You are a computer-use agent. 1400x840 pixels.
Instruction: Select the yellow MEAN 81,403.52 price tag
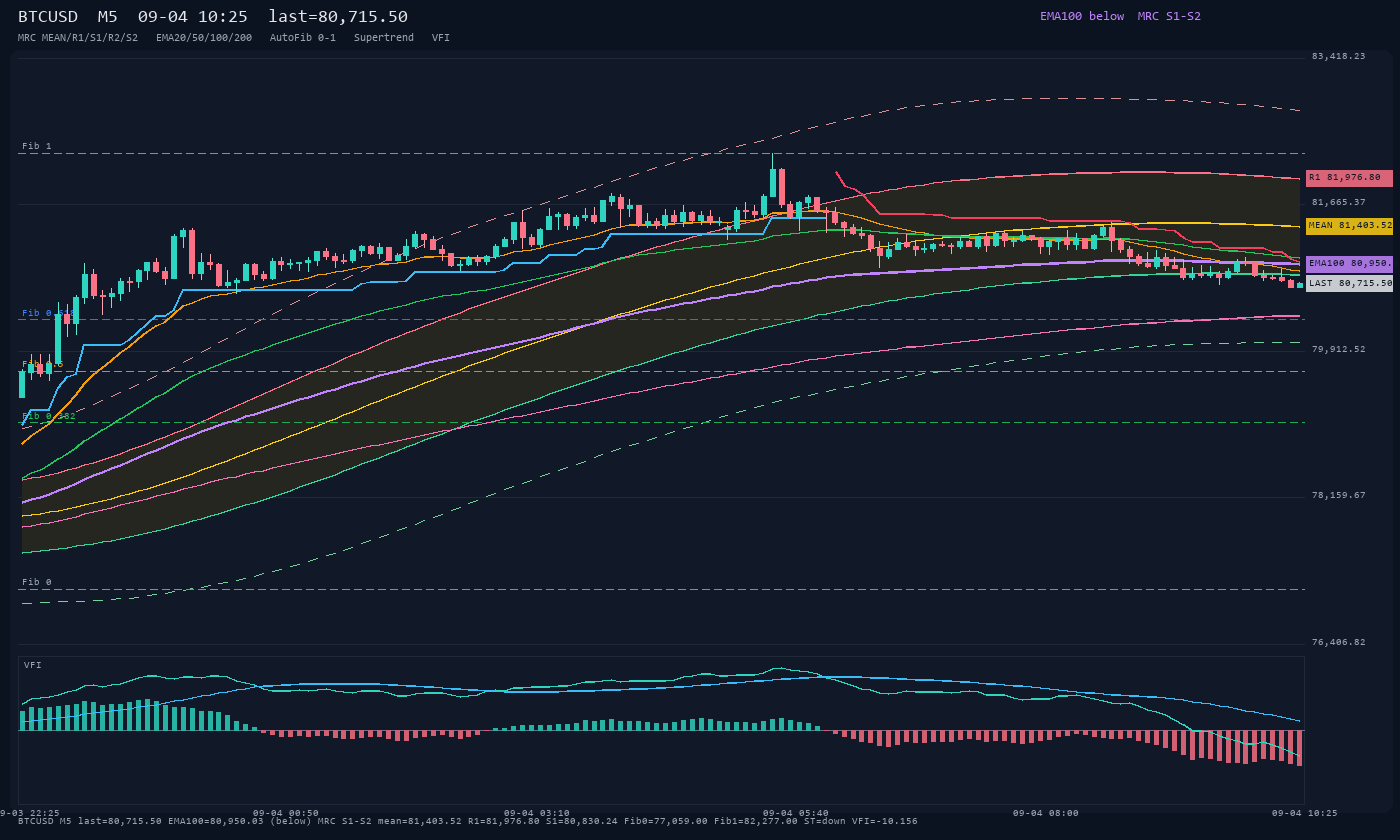(1349, 226)
